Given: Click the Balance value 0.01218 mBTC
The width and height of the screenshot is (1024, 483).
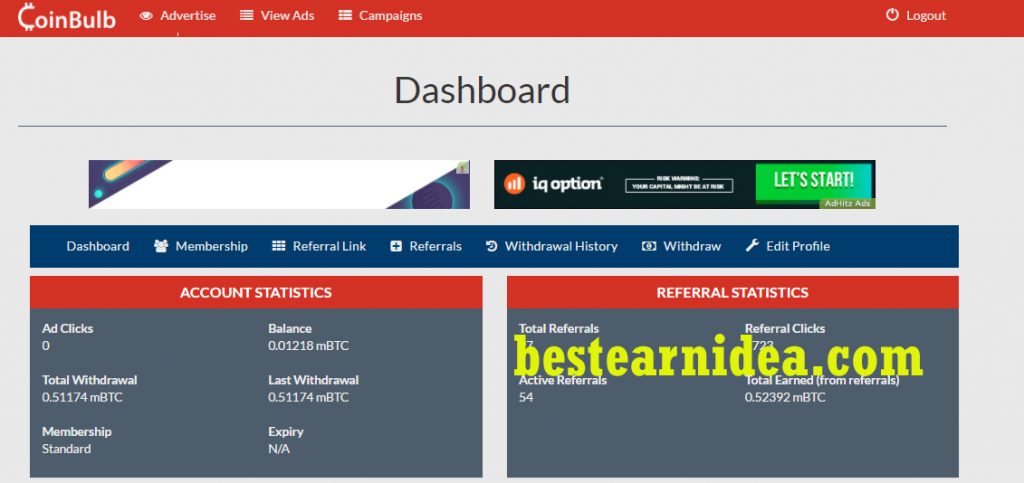Looking at the screenshot, I should point(308,346).
